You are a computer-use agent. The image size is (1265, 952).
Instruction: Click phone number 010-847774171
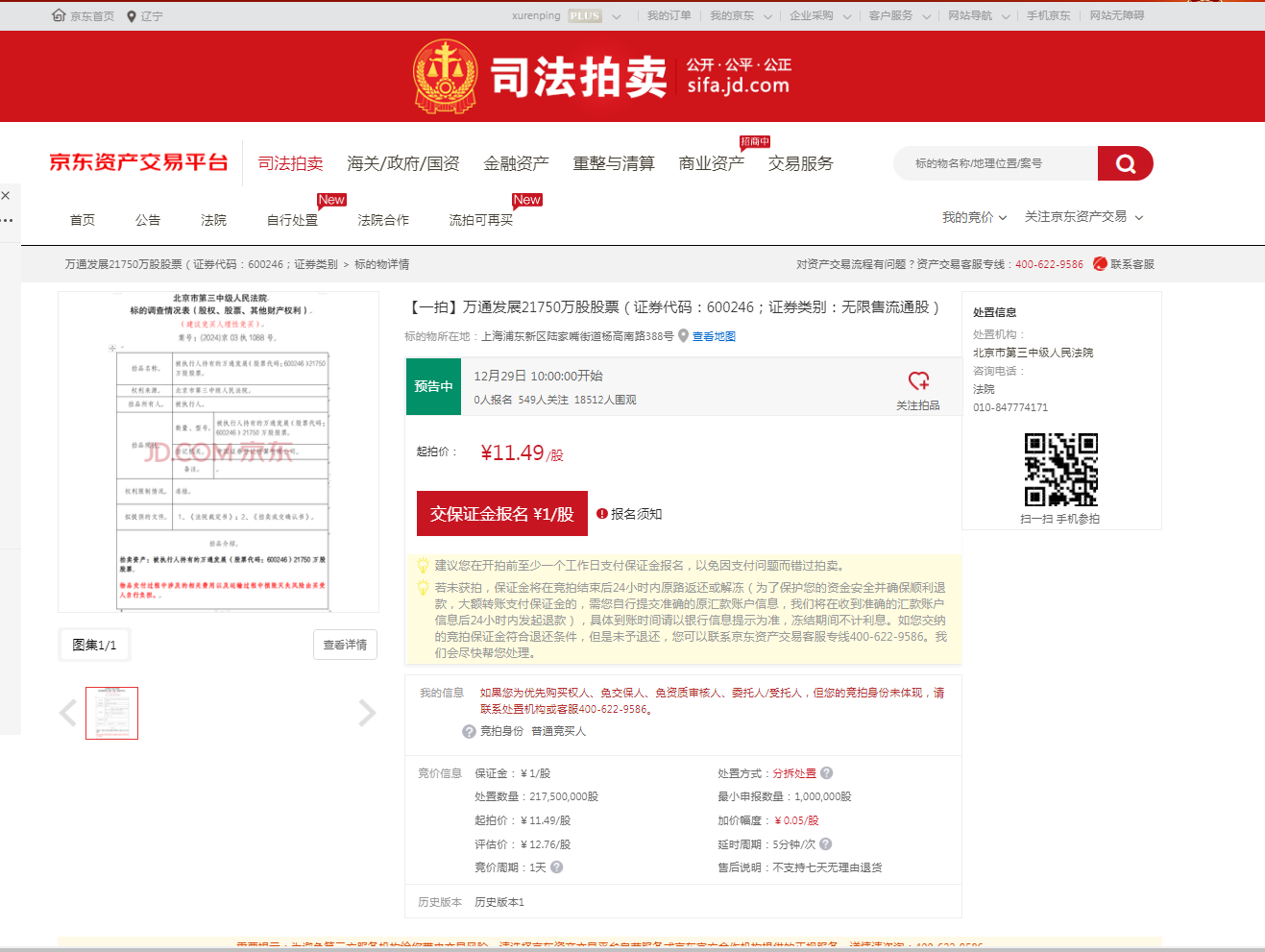click(x=1010, y=407)
